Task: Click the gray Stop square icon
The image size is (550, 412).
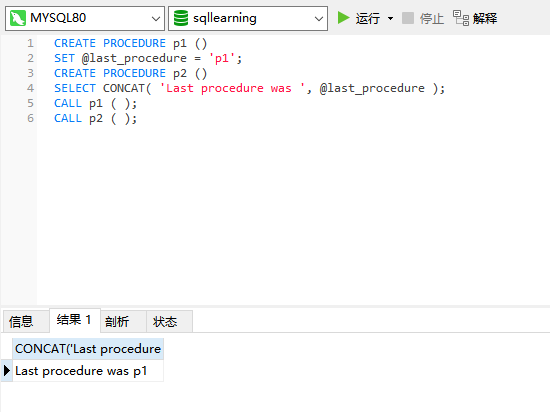Action: tap(408, 18)
